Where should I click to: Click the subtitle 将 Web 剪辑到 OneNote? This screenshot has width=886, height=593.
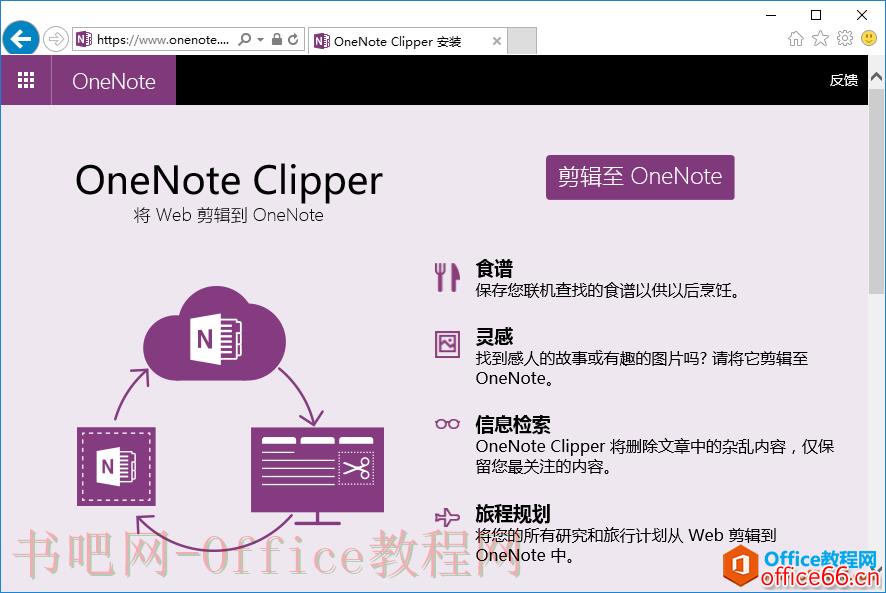click(x=228, y=215)
